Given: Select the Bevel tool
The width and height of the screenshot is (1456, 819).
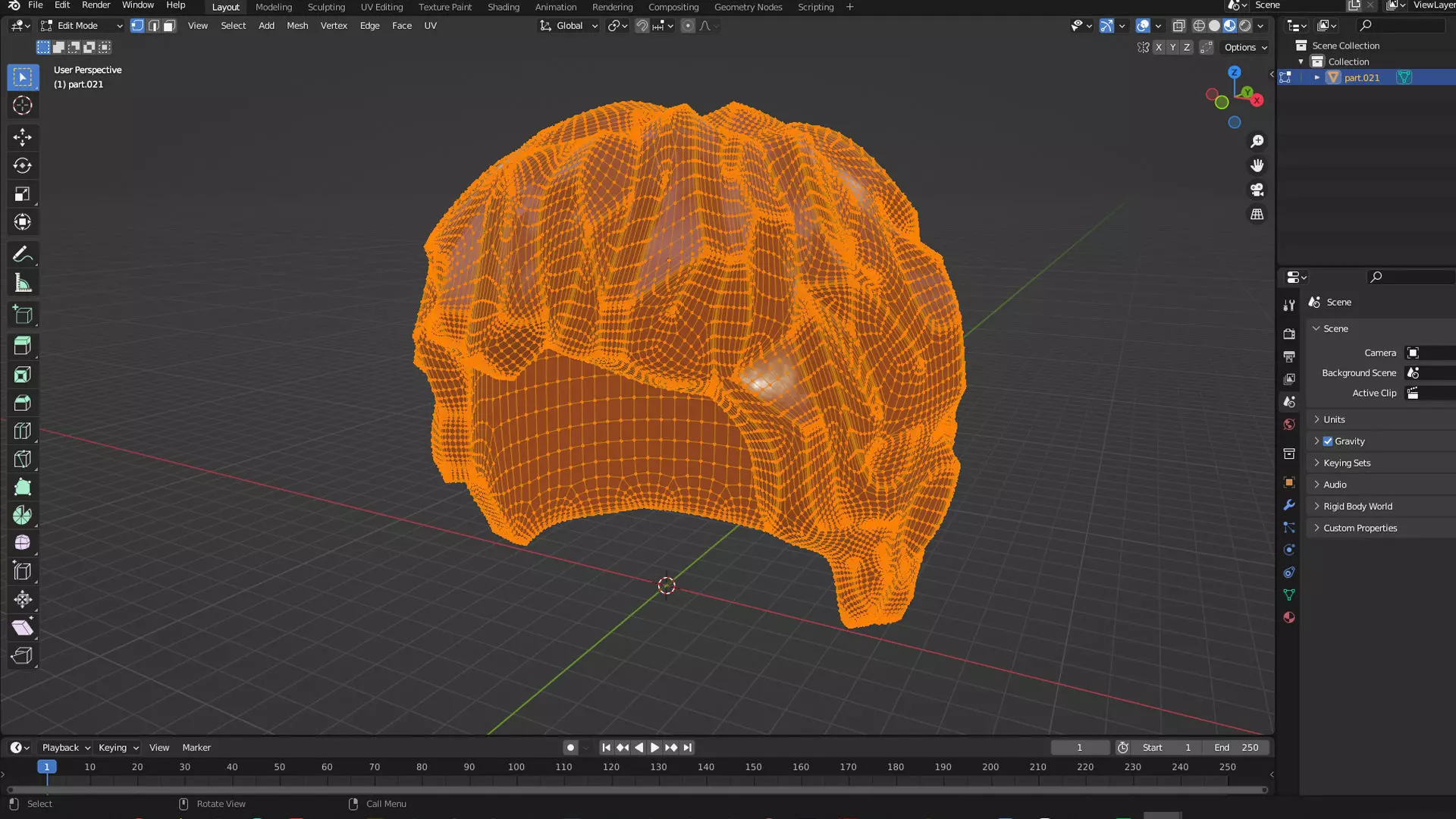Looking at the screenshot, I should pos(22,403).
